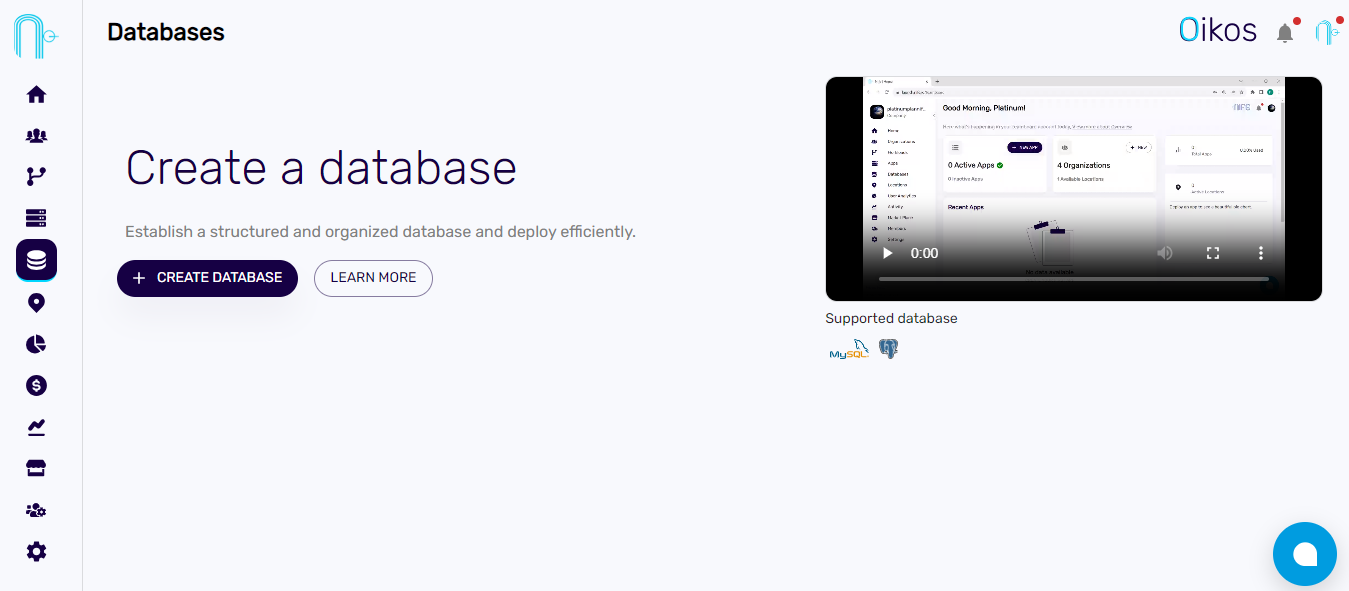Select the billing dollar icon
The image size is (1349, 591).
click(36, 385)
